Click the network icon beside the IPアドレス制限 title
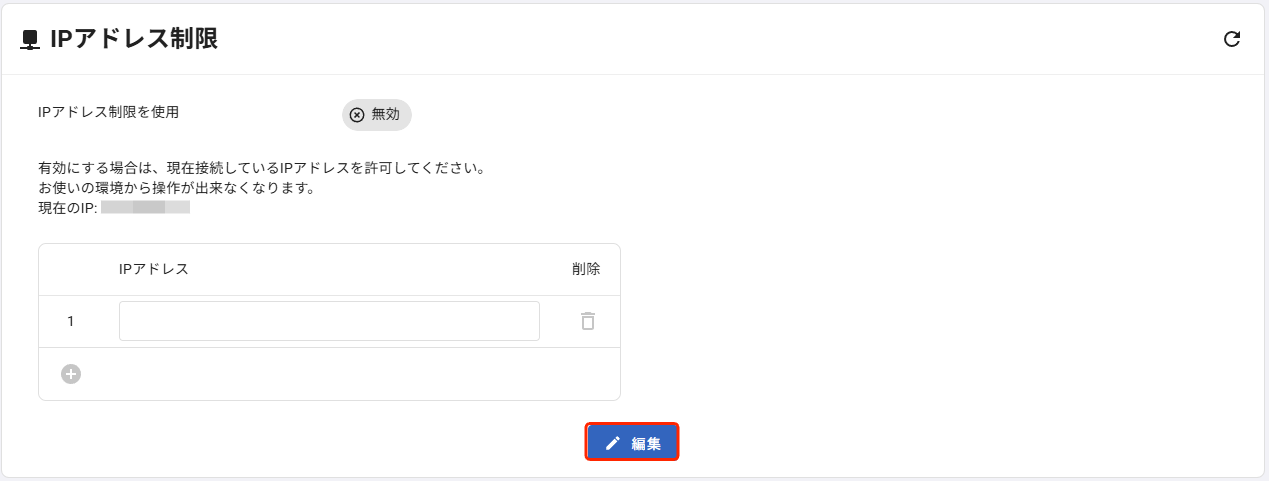This screenshot has height=481, width=1269. [x=31, y=40]
